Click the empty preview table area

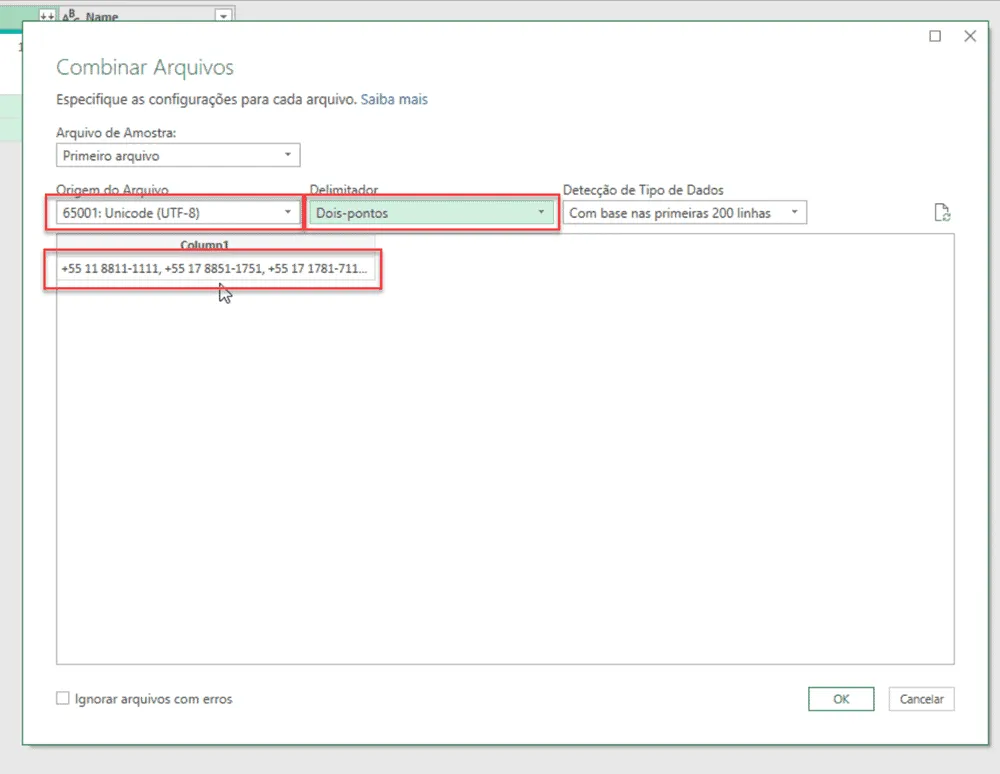click(x=505, y=472)
